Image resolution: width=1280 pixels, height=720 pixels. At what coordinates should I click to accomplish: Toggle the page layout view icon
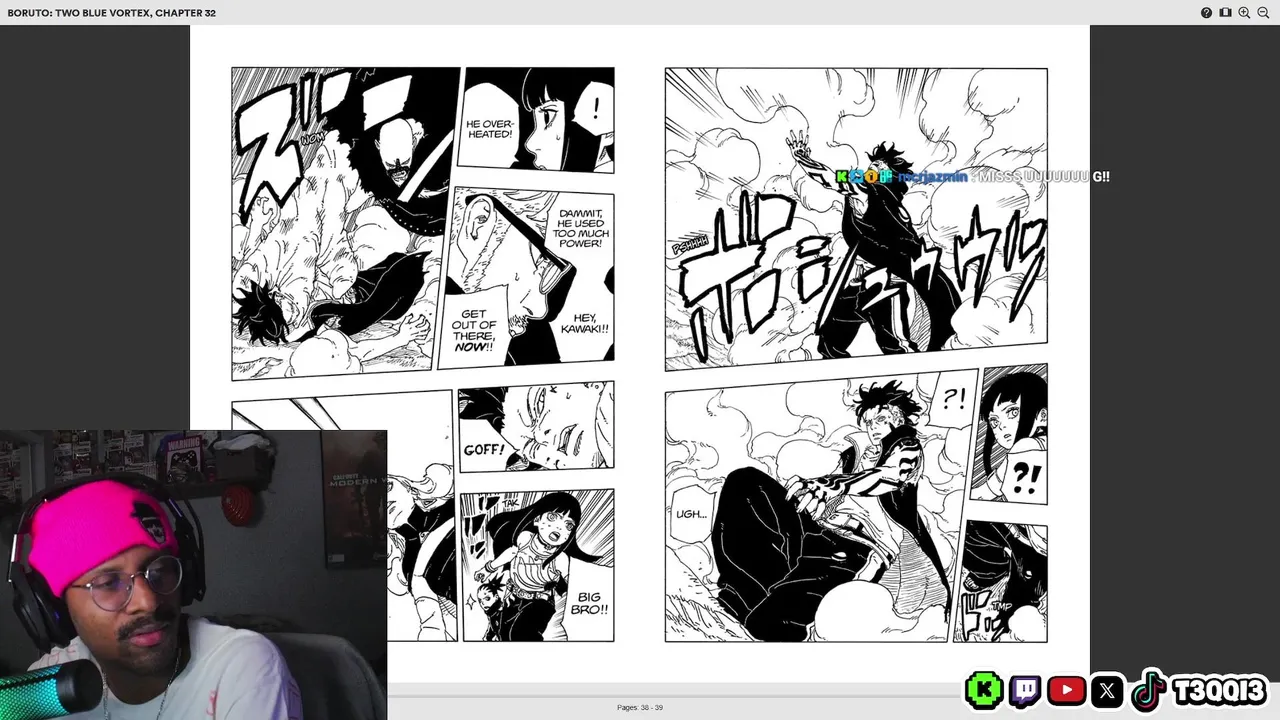[x=1225, y=13]
